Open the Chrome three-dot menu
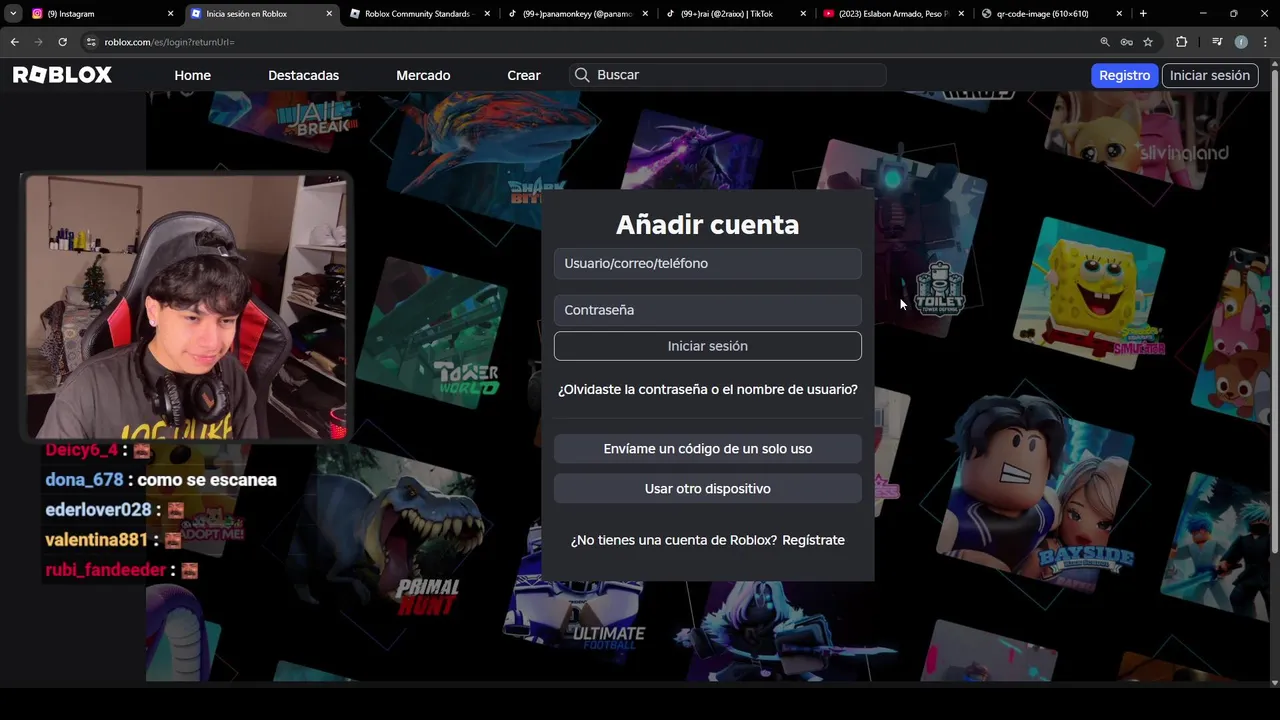Image resolution: width=1280 pixels, height=720 pixels. point(1264,42)
